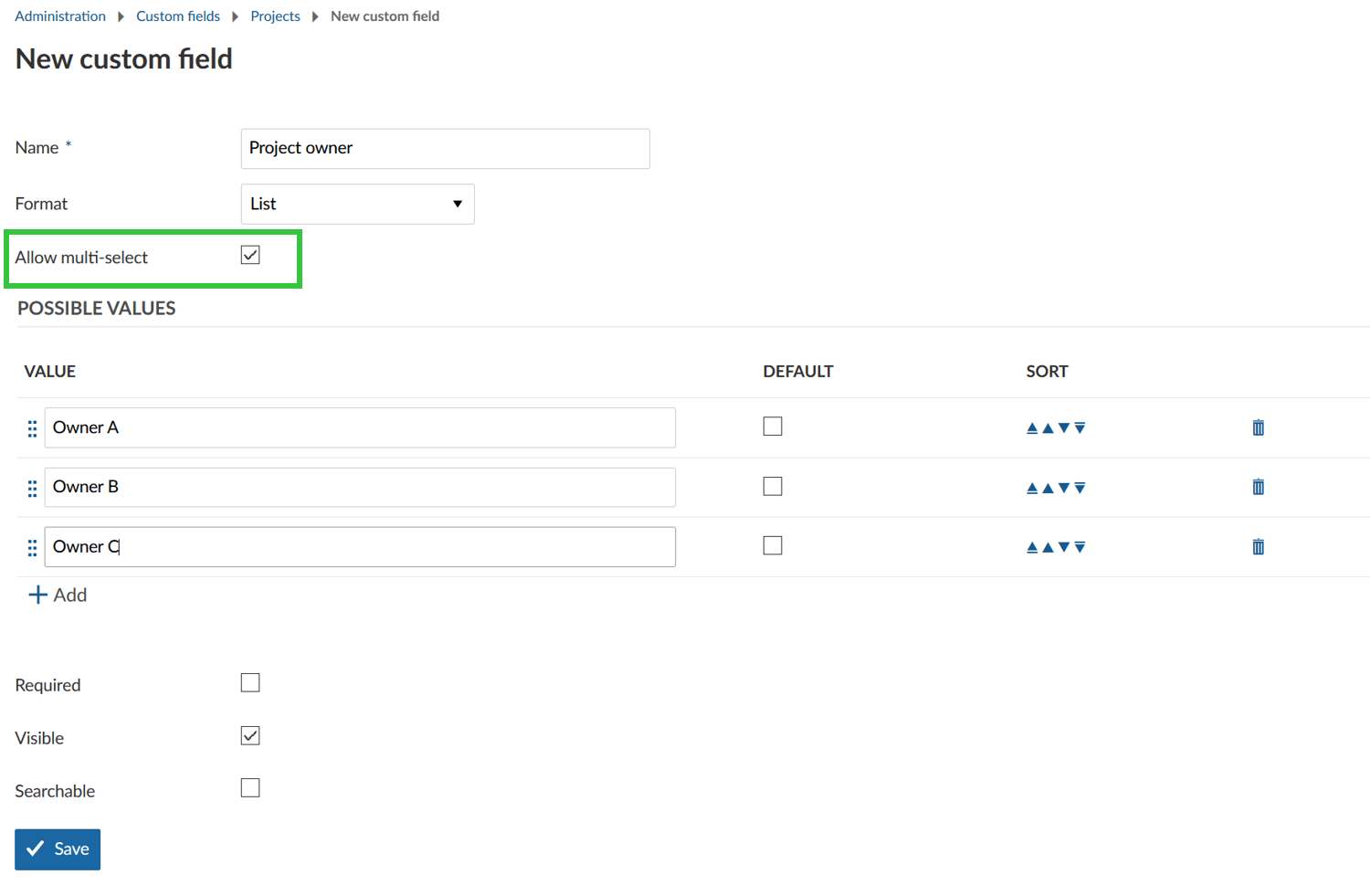The height and width of the screenshot is (896, 1370).
Task: Move Owner B to the top of the list
Action: coord(1030,487)
